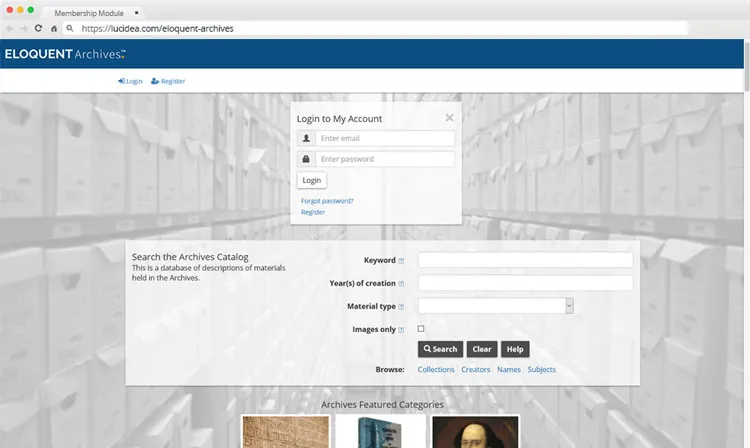Screen dimensions: 750x448
Task: Click the Material type help icon
Action: pos(401,306)
